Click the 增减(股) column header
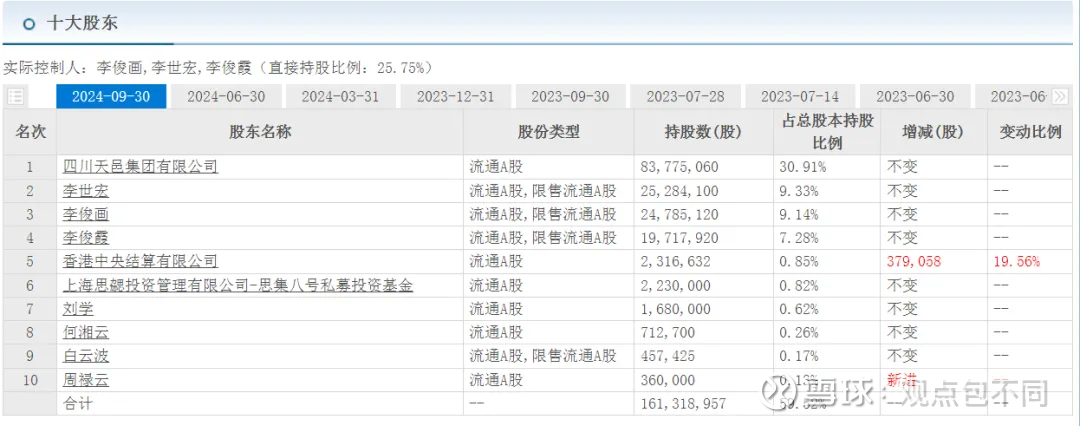This screenshot has width=1080, height=426. [x=933, y=132]
